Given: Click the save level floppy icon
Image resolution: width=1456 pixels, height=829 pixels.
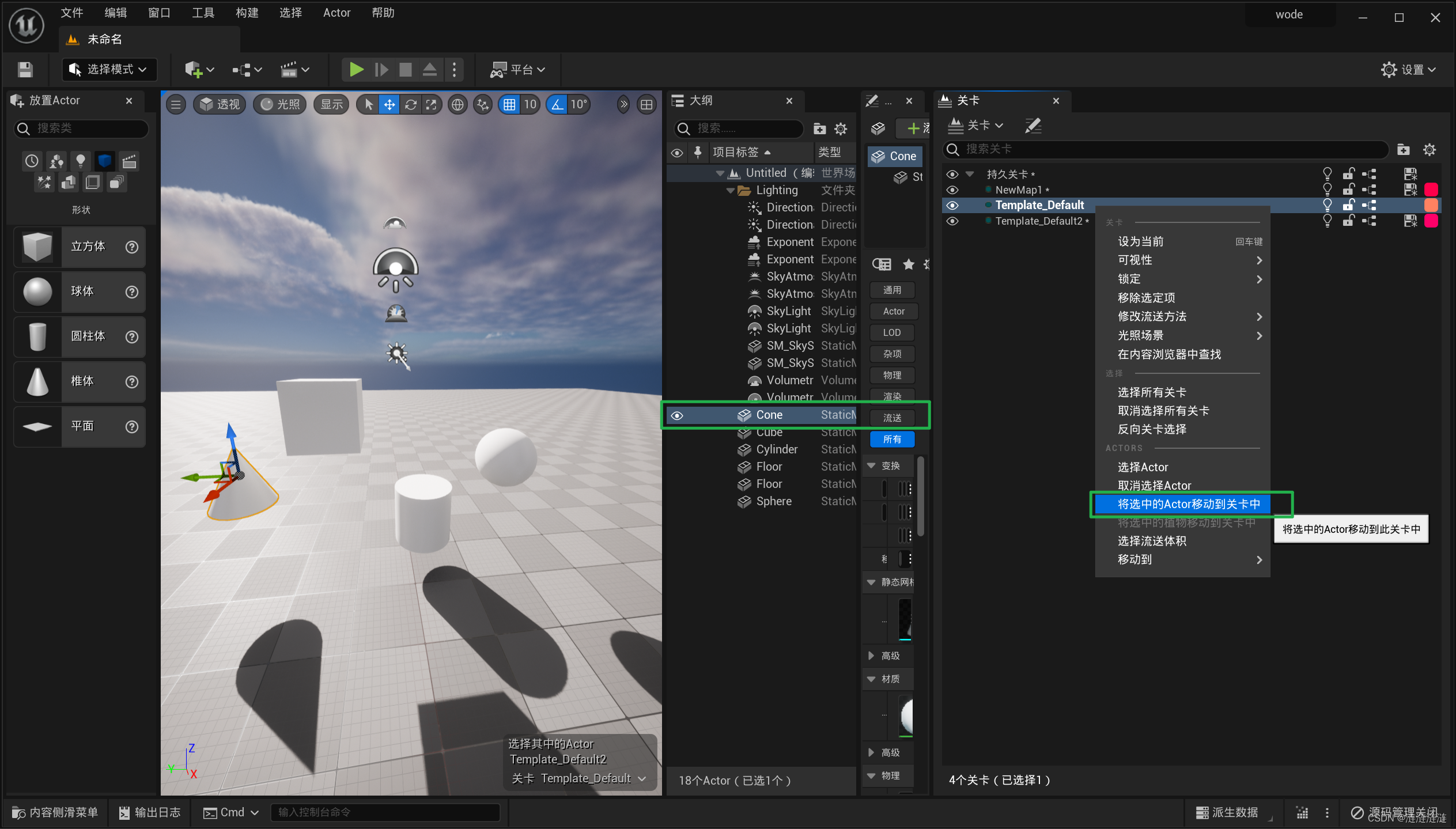Looking at the screenshot, I should click(x=25, y=70).
